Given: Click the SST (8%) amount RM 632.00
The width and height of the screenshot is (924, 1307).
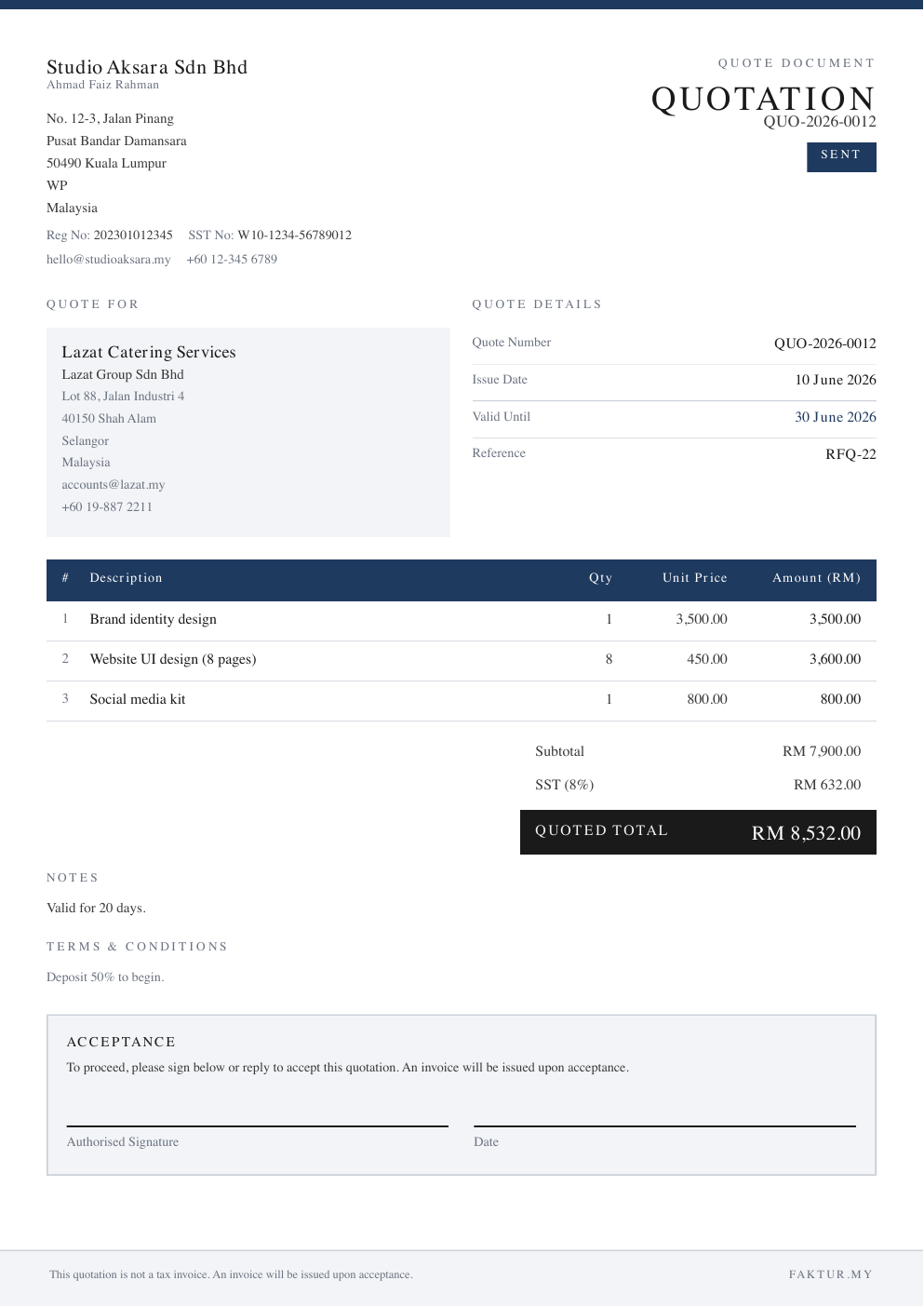Looking at the screenshot, I should point(827,785).
